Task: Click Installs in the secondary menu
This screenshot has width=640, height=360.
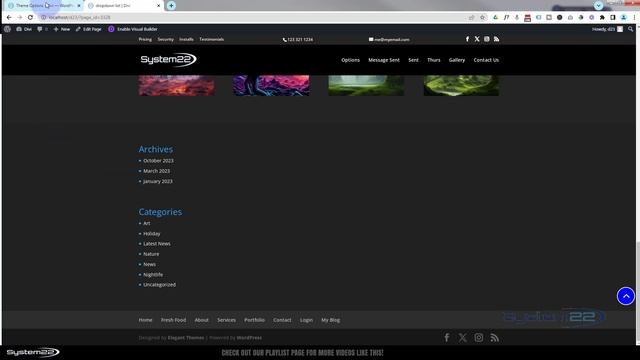Action: click(x=186, y=39)
